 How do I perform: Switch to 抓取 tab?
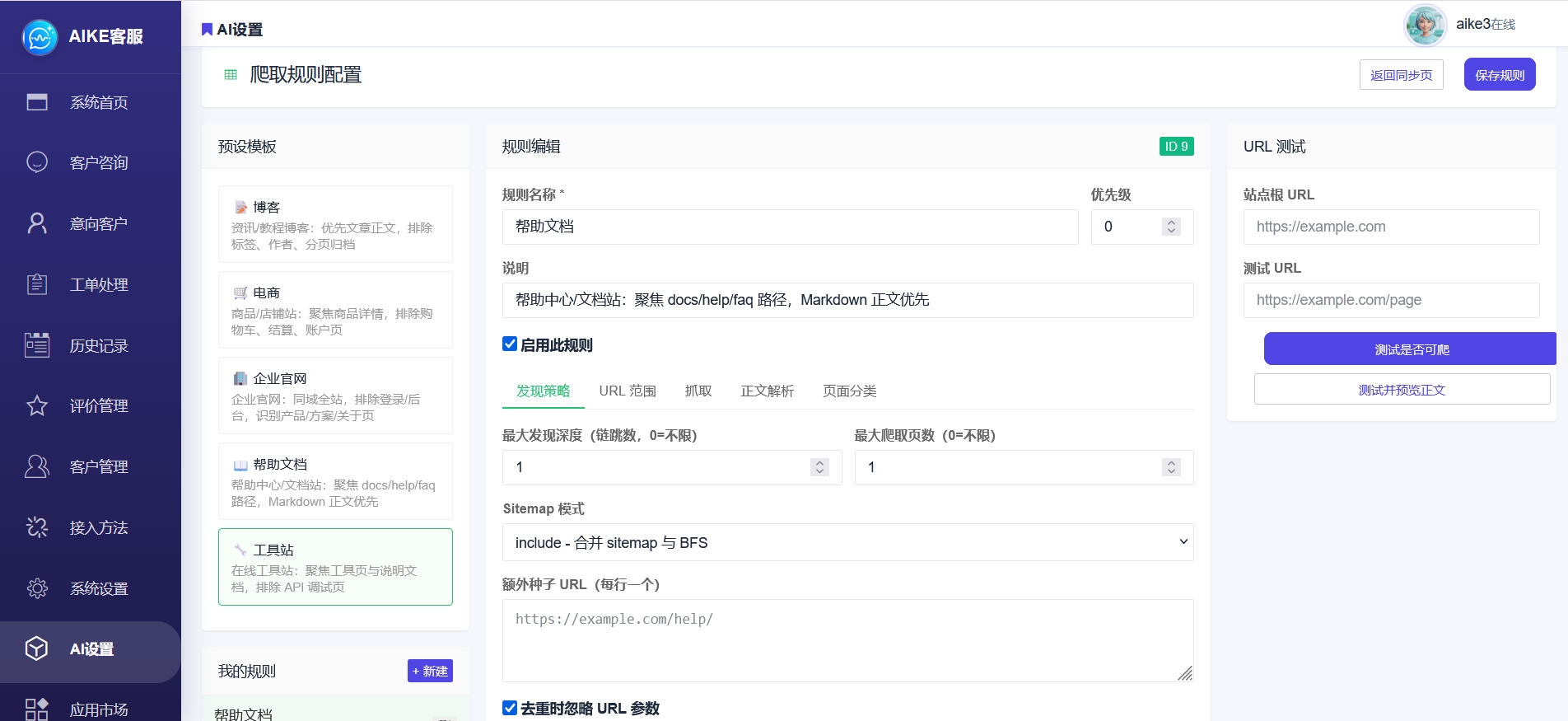click(698, 391)
